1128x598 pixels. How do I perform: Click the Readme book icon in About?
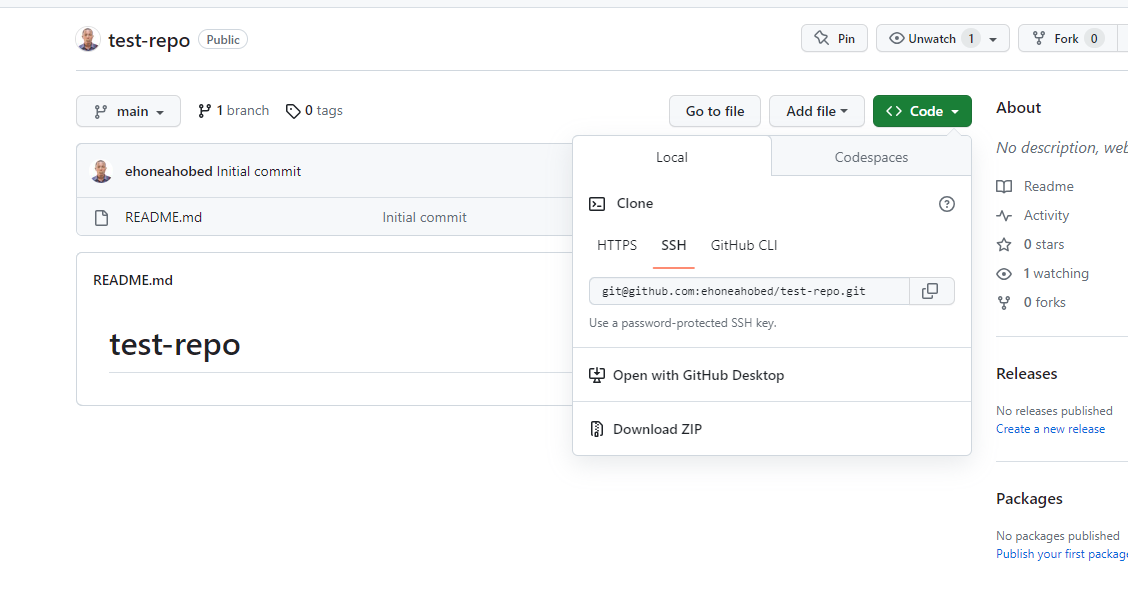point(1004,186)
